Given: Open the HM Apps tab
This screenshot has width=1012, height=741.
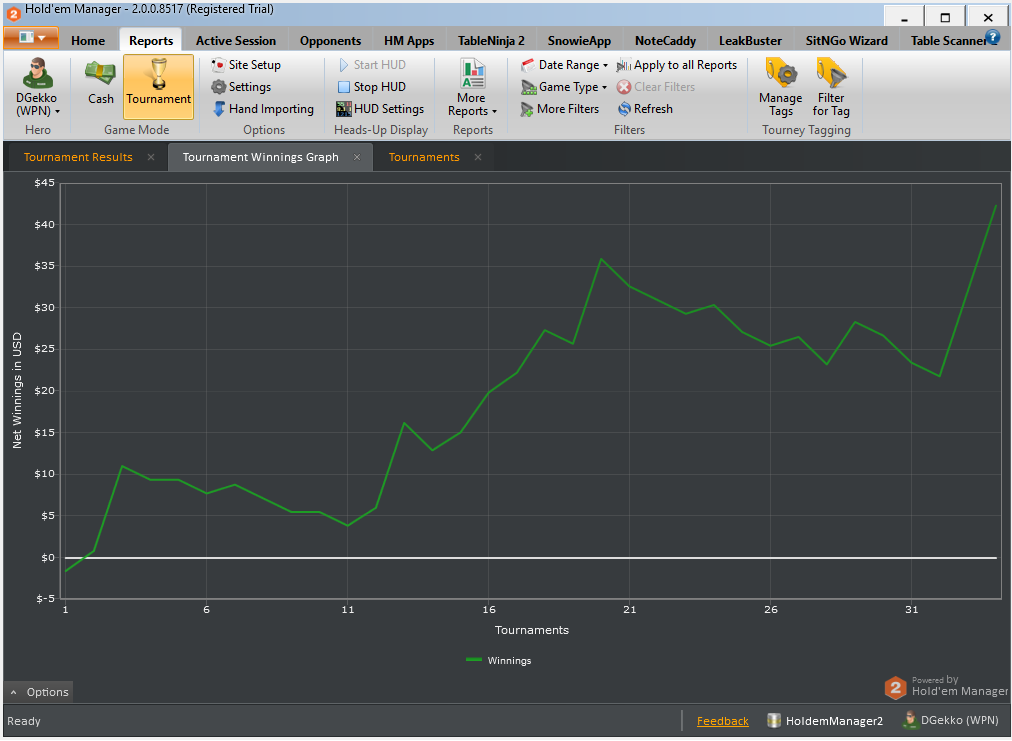Looking at the screenshot, I should coord(409,41).
